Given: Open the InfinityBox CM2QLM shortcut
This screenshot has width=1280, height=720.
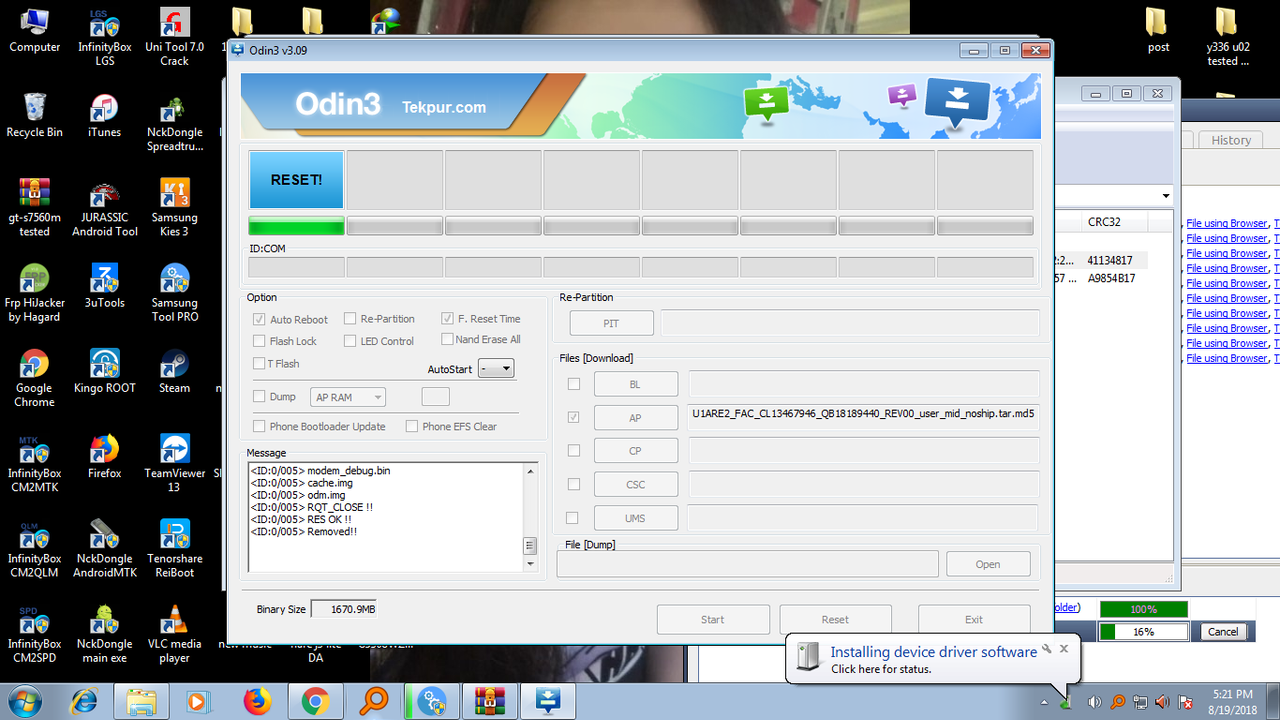Looking at the screenshot, I should (34, 549).
